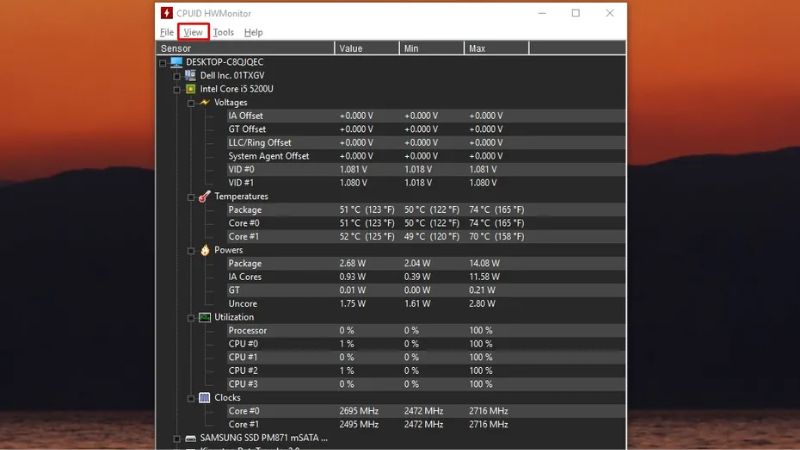Select the CPU #3 utilization row
This screenshot has width=800, height=450.
[426, 384]
